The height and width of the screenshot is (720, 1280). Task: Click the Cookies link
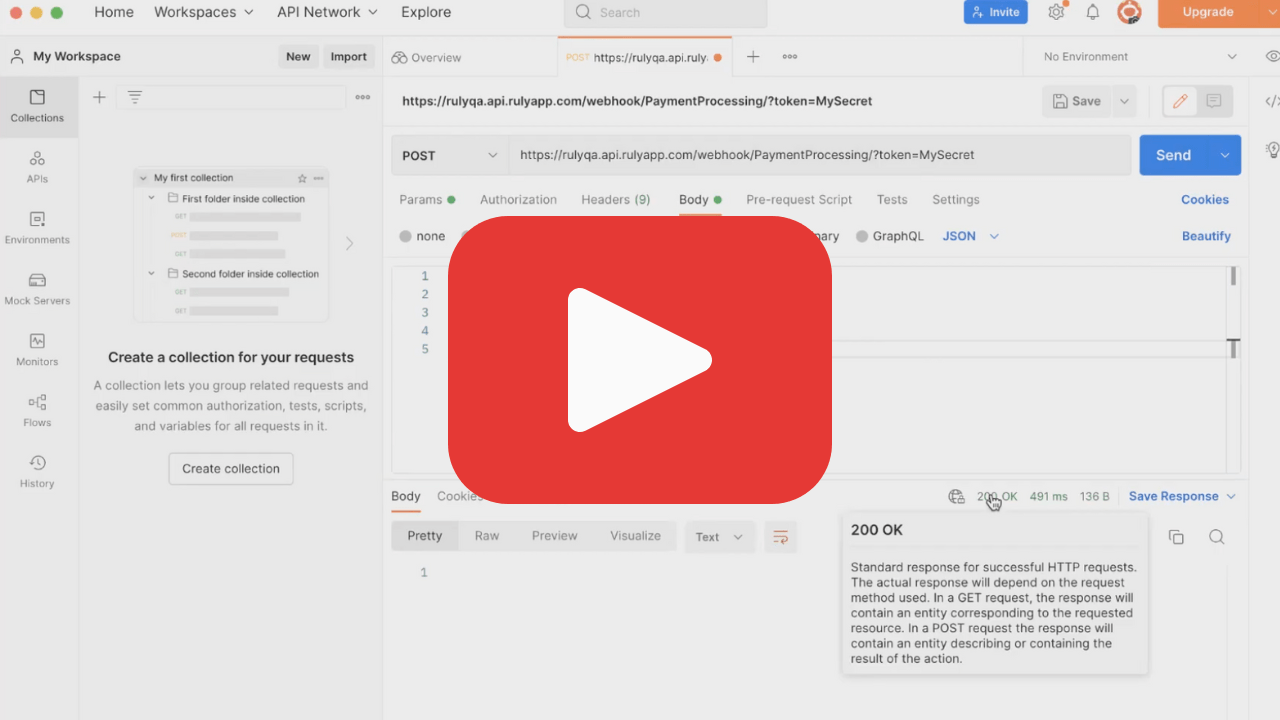coord(1205,199)
